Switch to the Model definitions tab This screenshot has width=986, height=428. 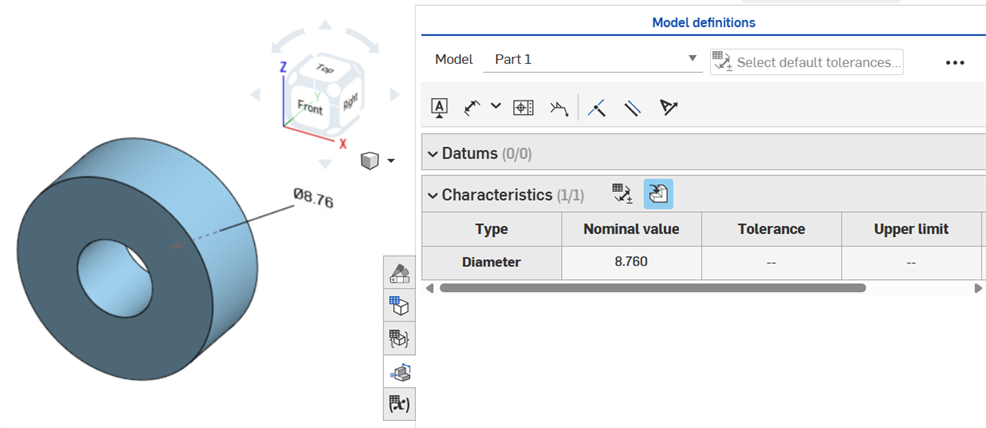click(x=703, y=22)
